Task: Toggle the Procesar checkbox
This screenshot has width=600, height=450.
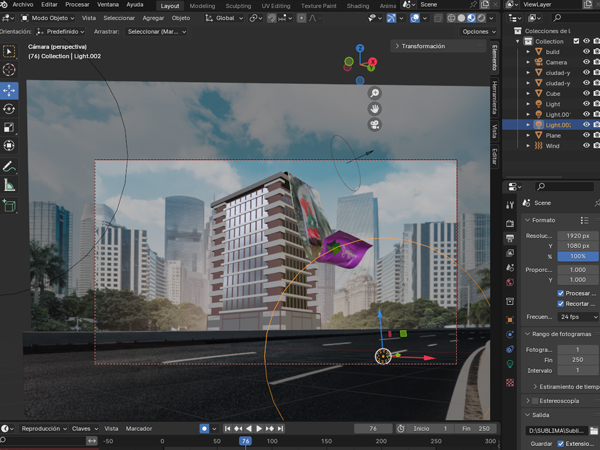Action: coord(561,293)
